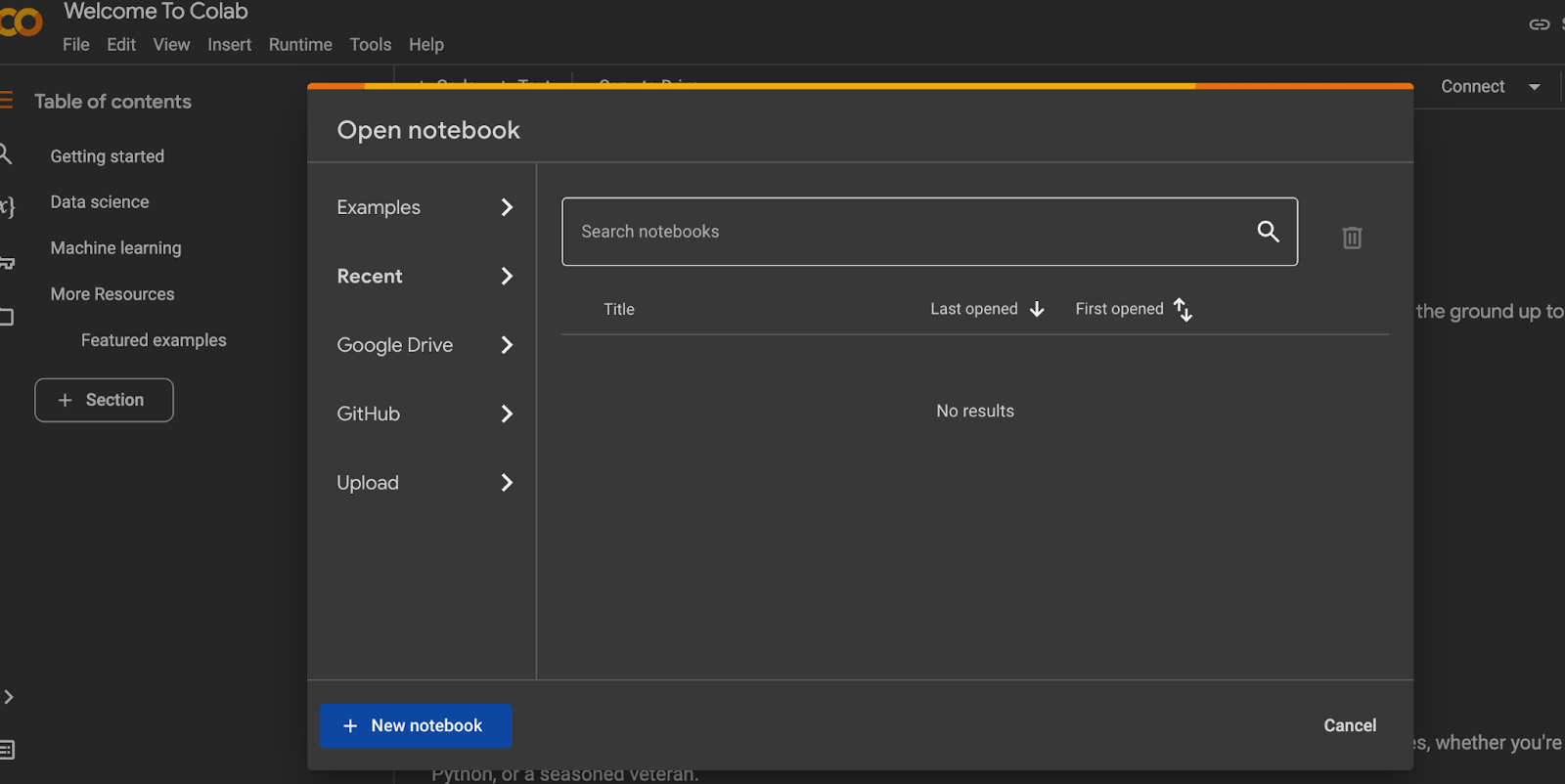Open the Insert menu
1565x784 pixels.
coord(229,44)
